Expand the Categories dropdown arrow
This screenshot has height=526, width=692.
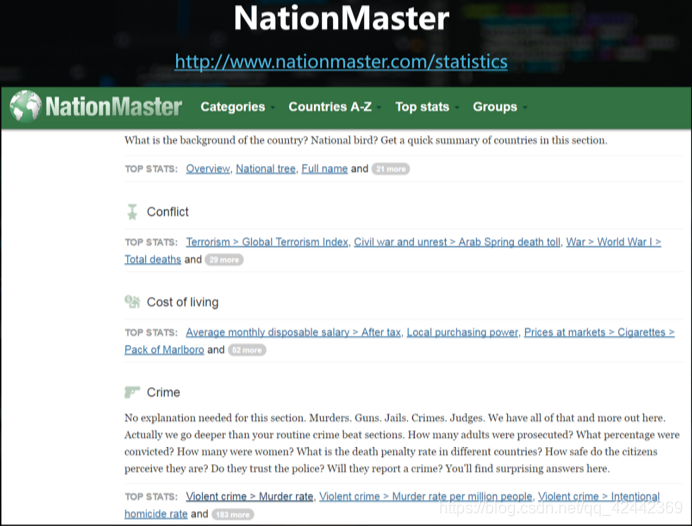tap(273, 108)
